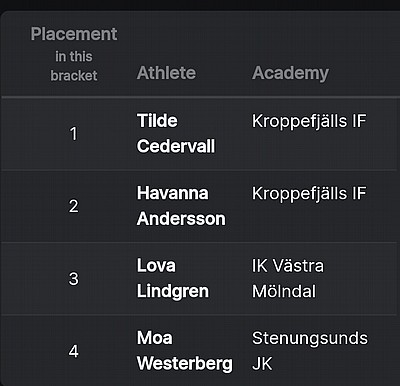The width and height of the screenshot is (400, 386).
Task: Select the IK Västra Mölndal academy
Action: (x=288, y=278)
